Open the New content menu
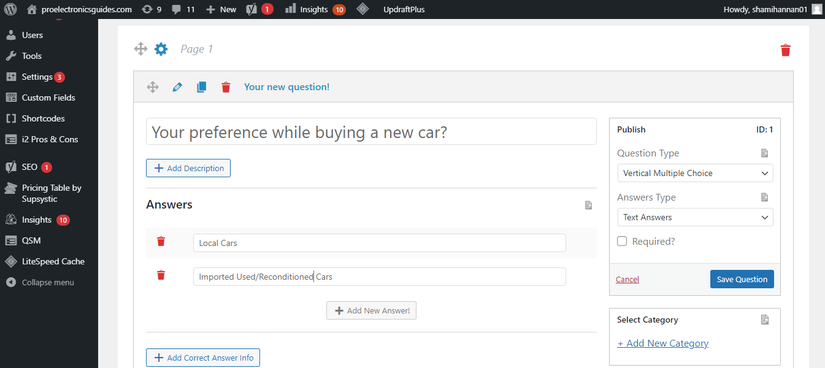Screen dimensions: 825x368 click(222, 9)
